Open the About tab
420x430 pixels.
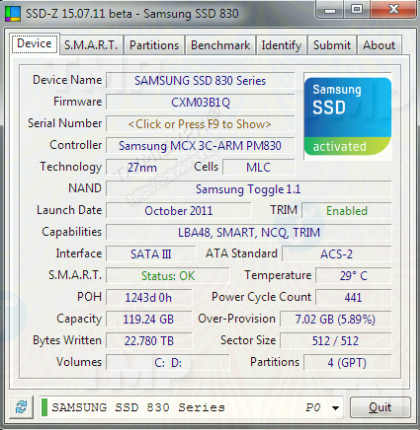click(379, 45)
